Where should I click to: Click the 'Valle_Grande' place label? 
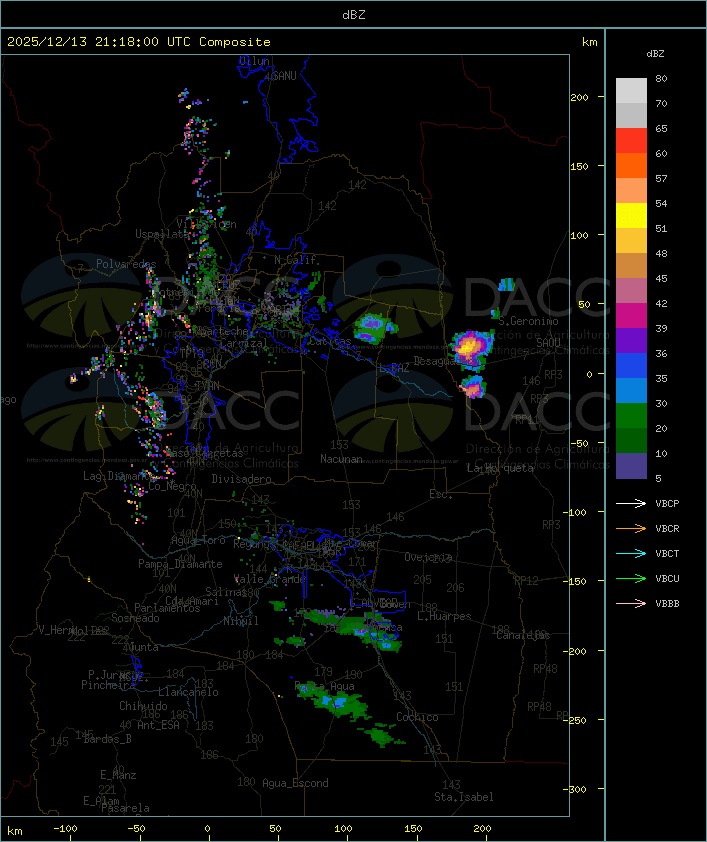(x=270, y=579)
